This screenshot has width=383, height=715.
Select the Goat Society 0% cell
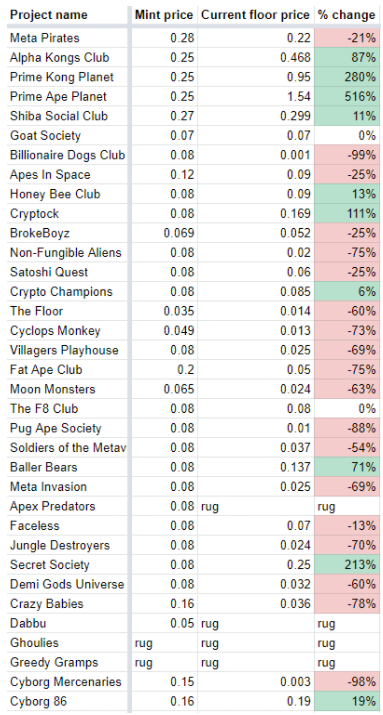pos(347,136)
